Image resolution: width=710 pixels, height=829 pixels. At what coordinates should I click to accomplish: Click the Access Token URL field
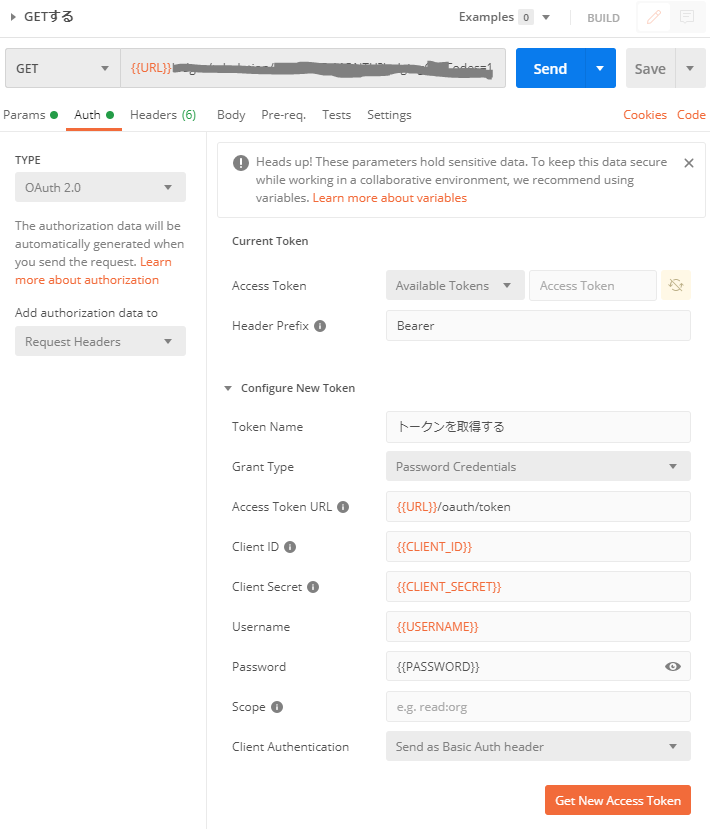[x=538, y=506]
